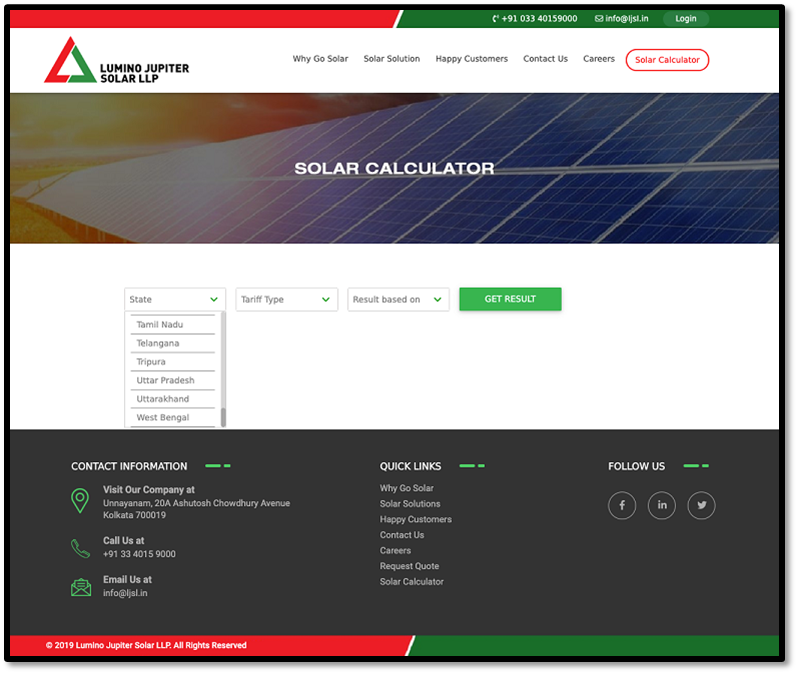Expand the Result based on dropdown
The image size is (798, 674).
pyautogui.click(x=398, y=300)
